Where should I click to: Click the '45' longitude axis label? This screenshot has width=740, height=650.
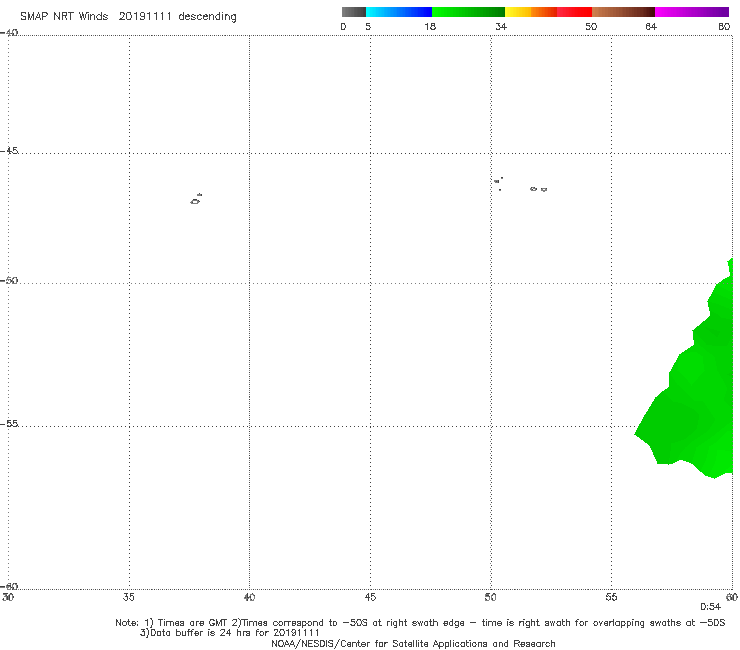coord(370,597)
